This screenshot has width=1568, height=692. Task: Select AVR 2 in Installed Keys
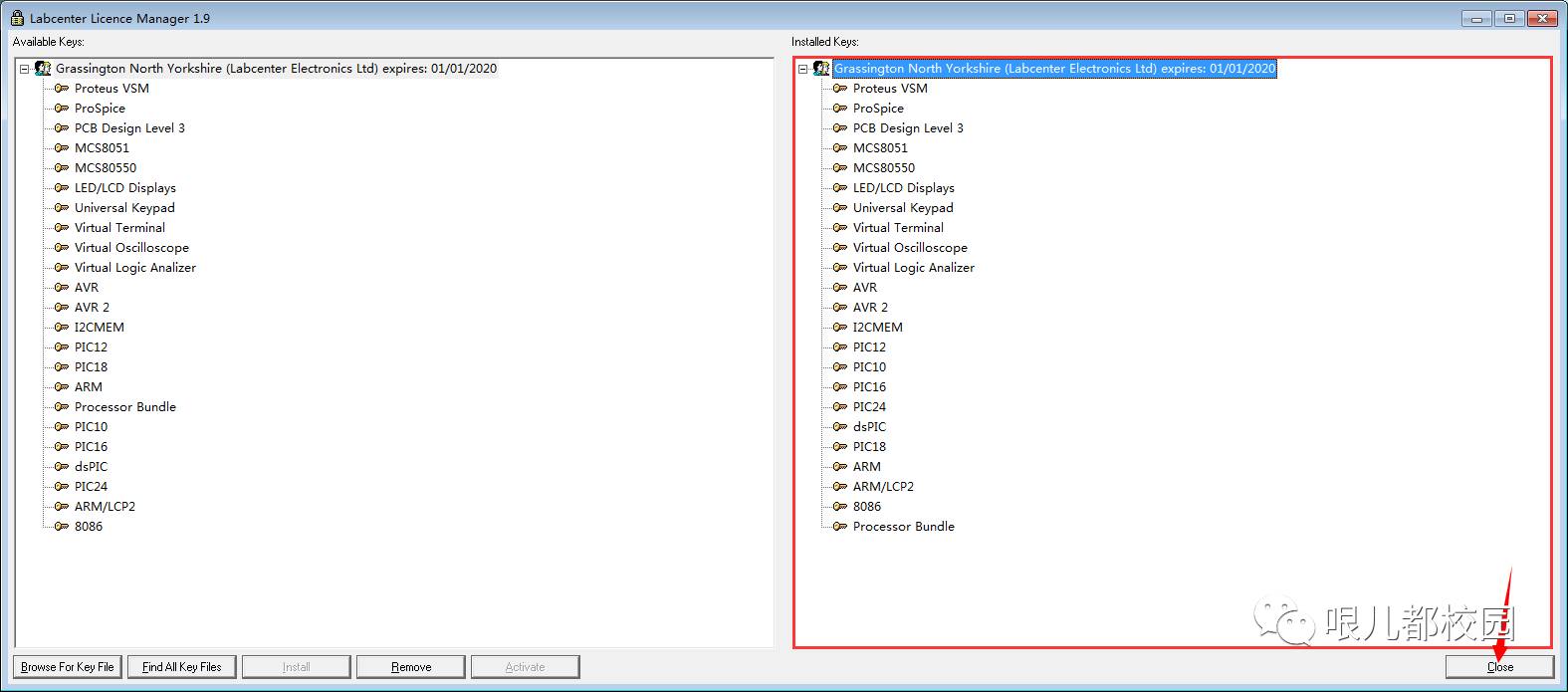click(x=870, y=308)
